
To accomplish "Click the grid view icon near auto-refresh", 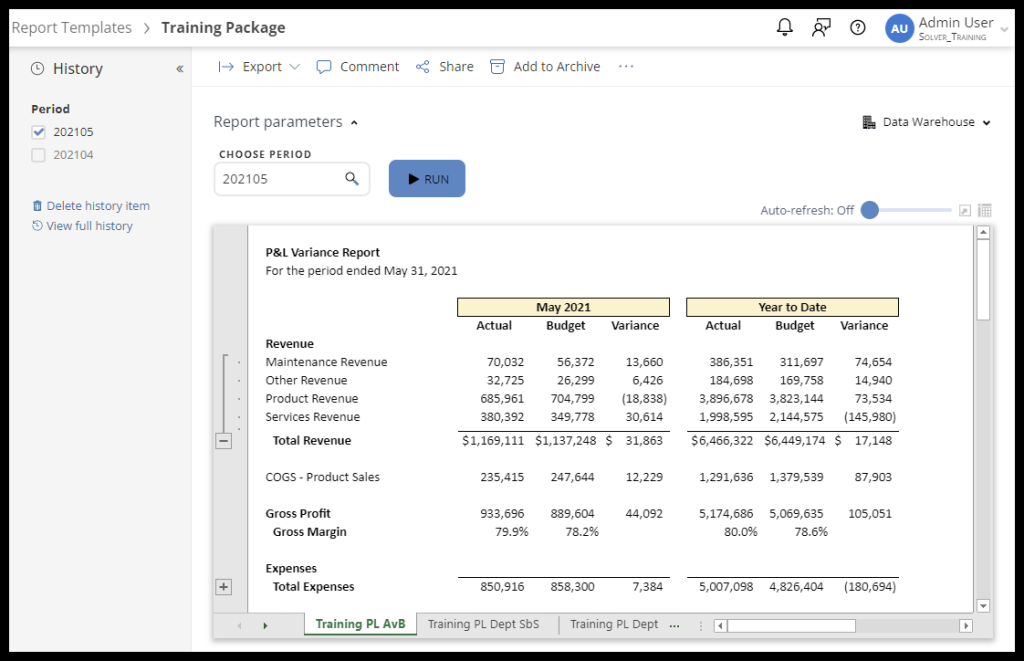I will pos(984,211).
